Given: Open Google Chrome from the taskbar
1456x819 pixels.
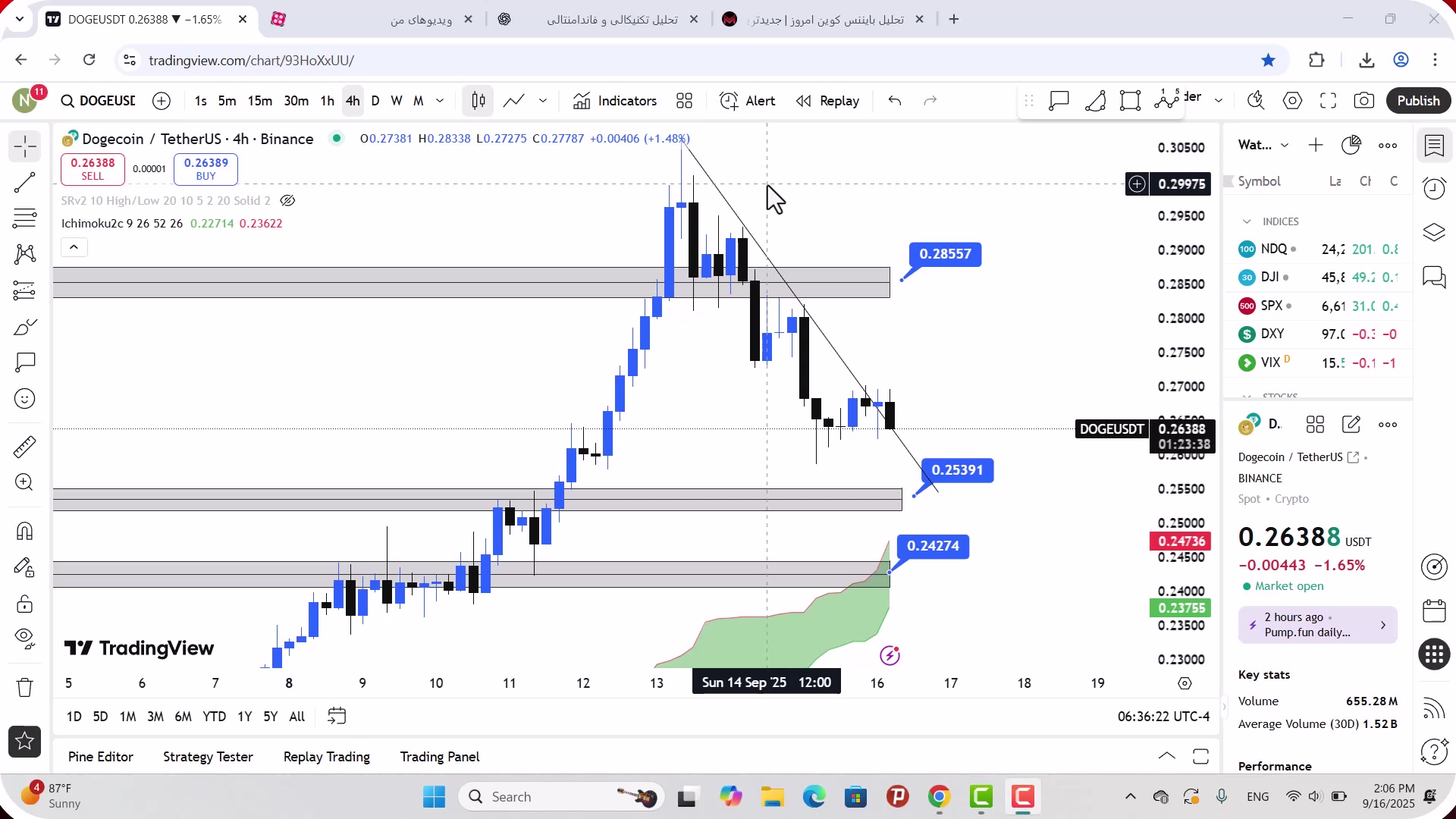Looking at the screenshot, I should coord(939,797).
